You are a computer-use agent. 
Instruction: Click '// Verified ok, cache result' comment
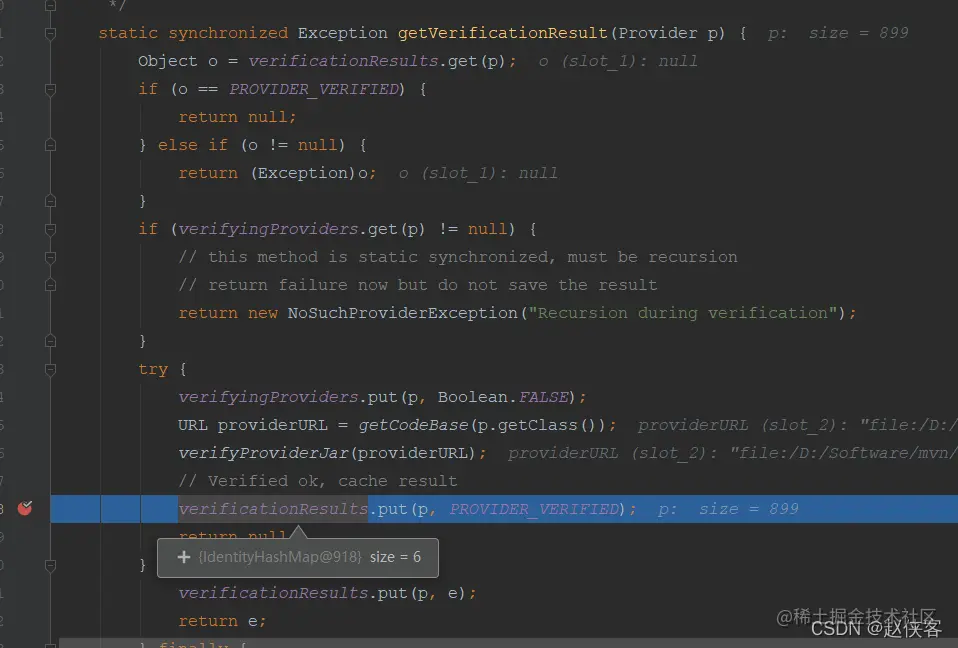(318, 481)
